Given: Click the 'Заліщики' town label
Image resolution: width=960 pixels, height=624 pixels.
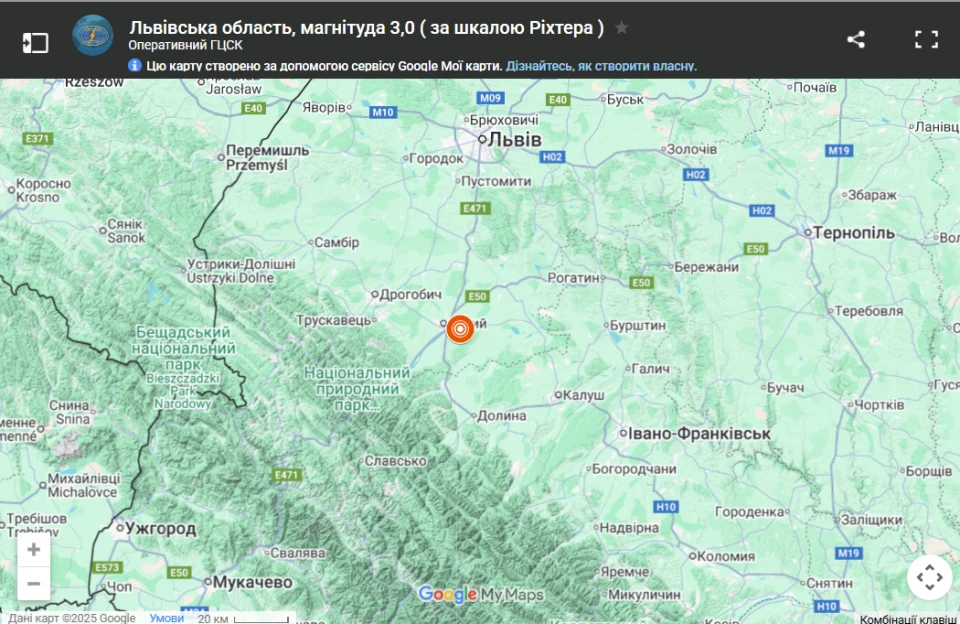Looking at the screenshot, I should pyautogui.click(x=871, y=520).
